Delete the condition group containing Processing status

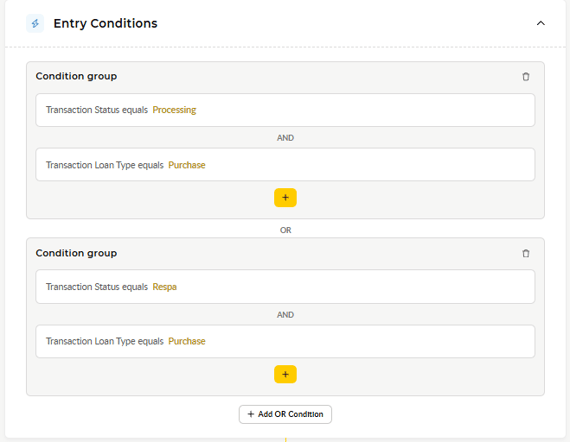(x=526, y=77)
